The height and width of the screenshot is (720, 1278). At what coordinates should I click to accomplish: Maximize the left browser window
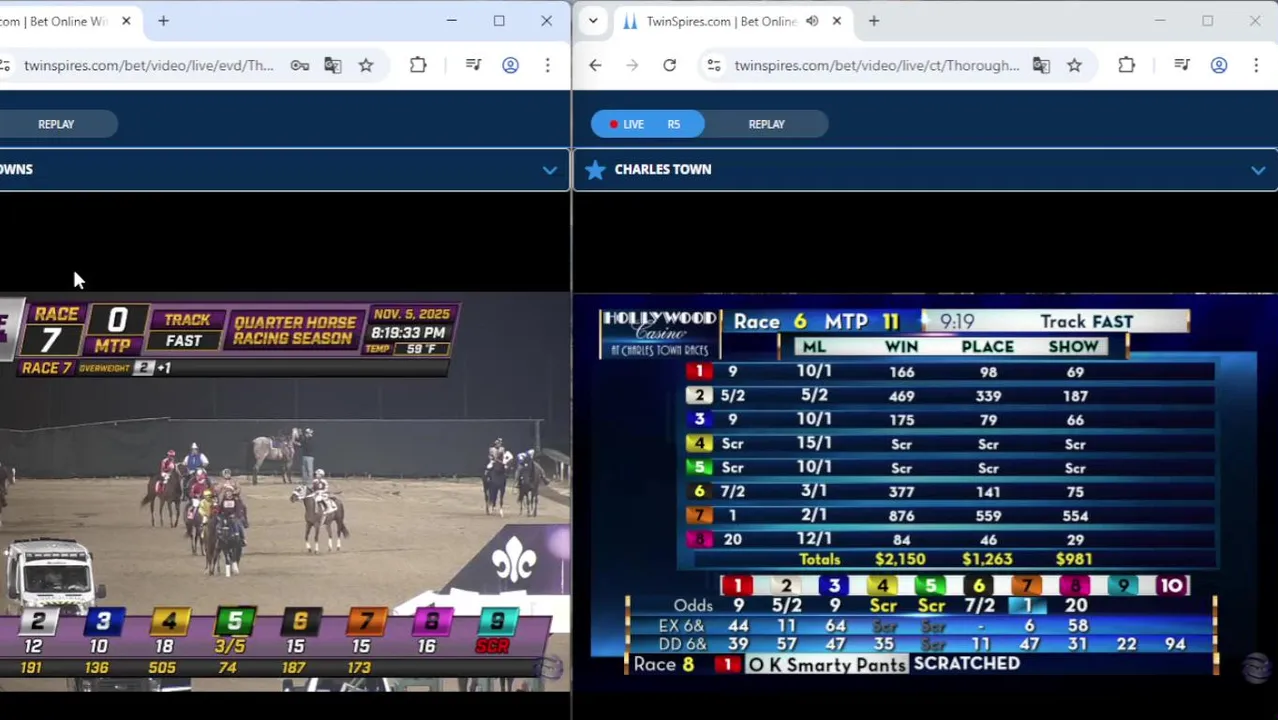(x=499, y=21)
